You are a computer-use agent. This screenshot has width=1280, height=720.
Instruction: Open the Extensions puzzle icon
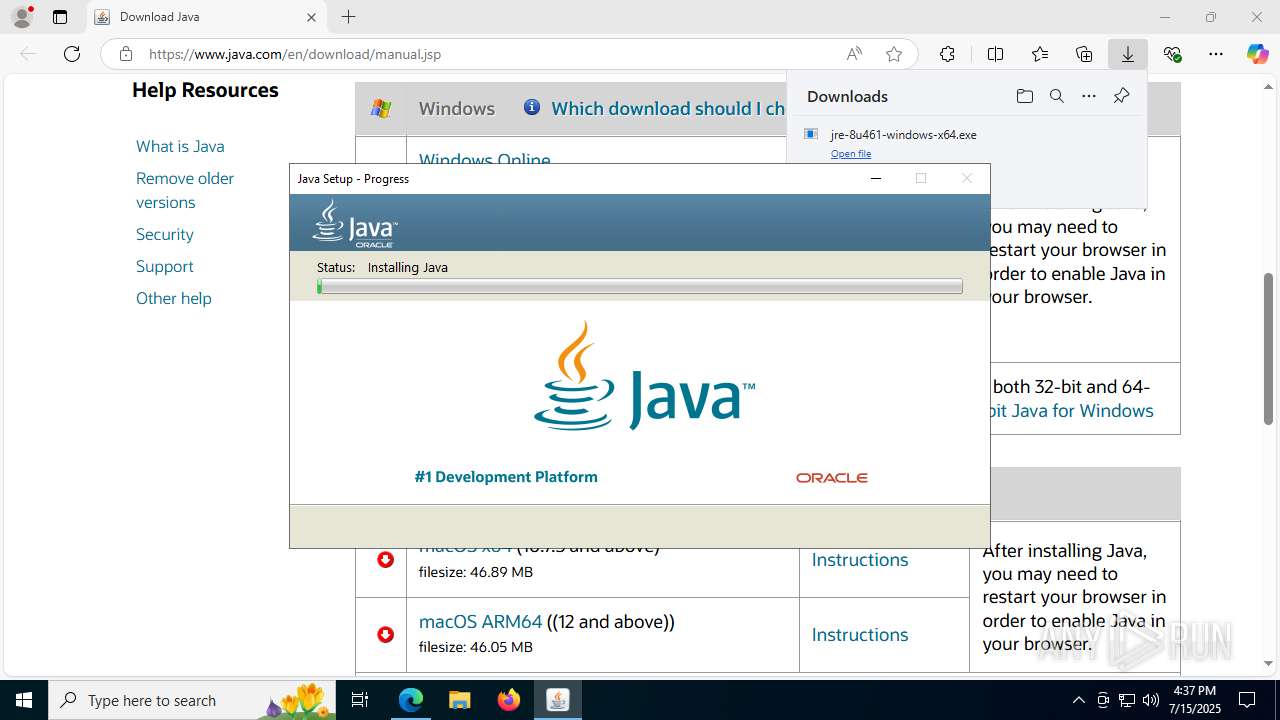coord(947,54)
